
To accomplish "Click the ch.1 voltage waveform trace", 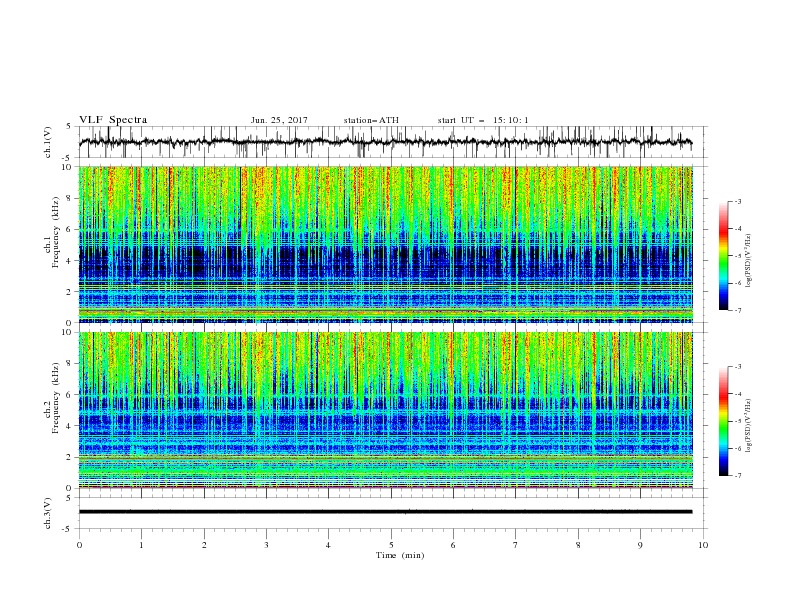I will click(385, 142).
